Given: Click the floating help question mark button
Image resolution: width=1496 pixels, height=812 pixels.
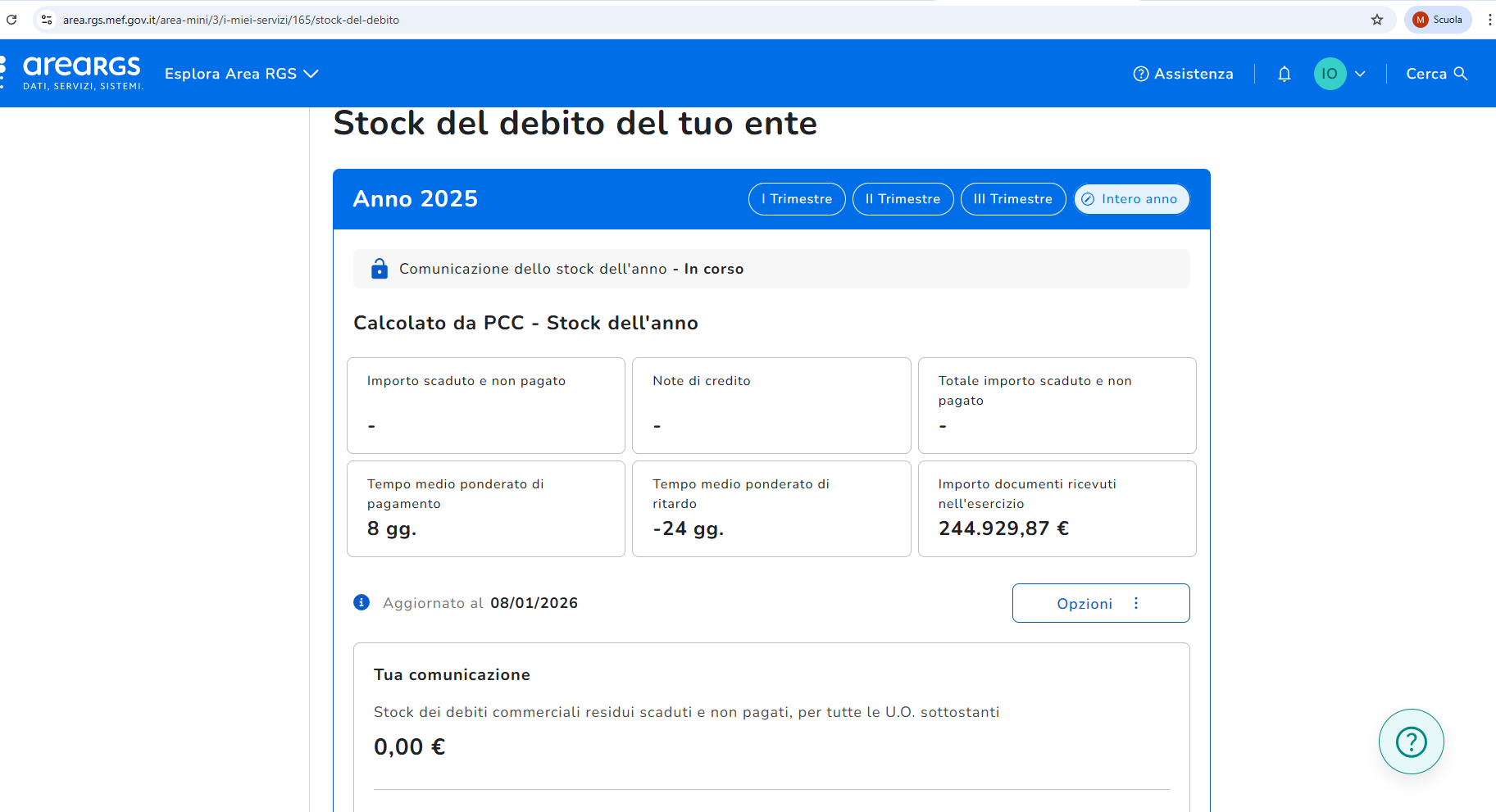Looking at the screenshot, I should [x=1411, y=742].
